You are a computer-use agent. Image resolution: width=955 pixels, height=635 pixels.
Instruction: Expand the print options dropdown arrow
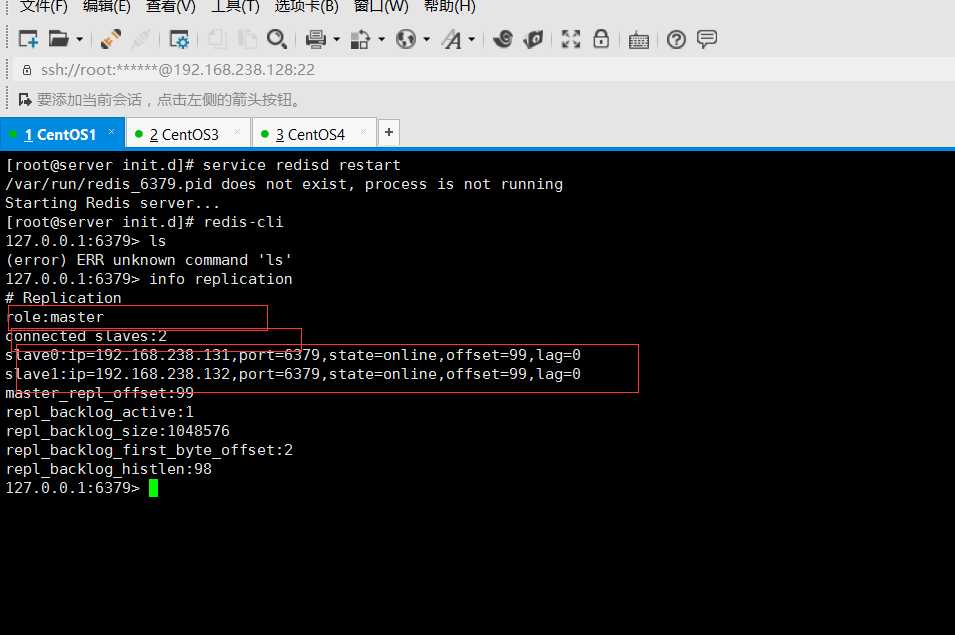click(336, 40)
